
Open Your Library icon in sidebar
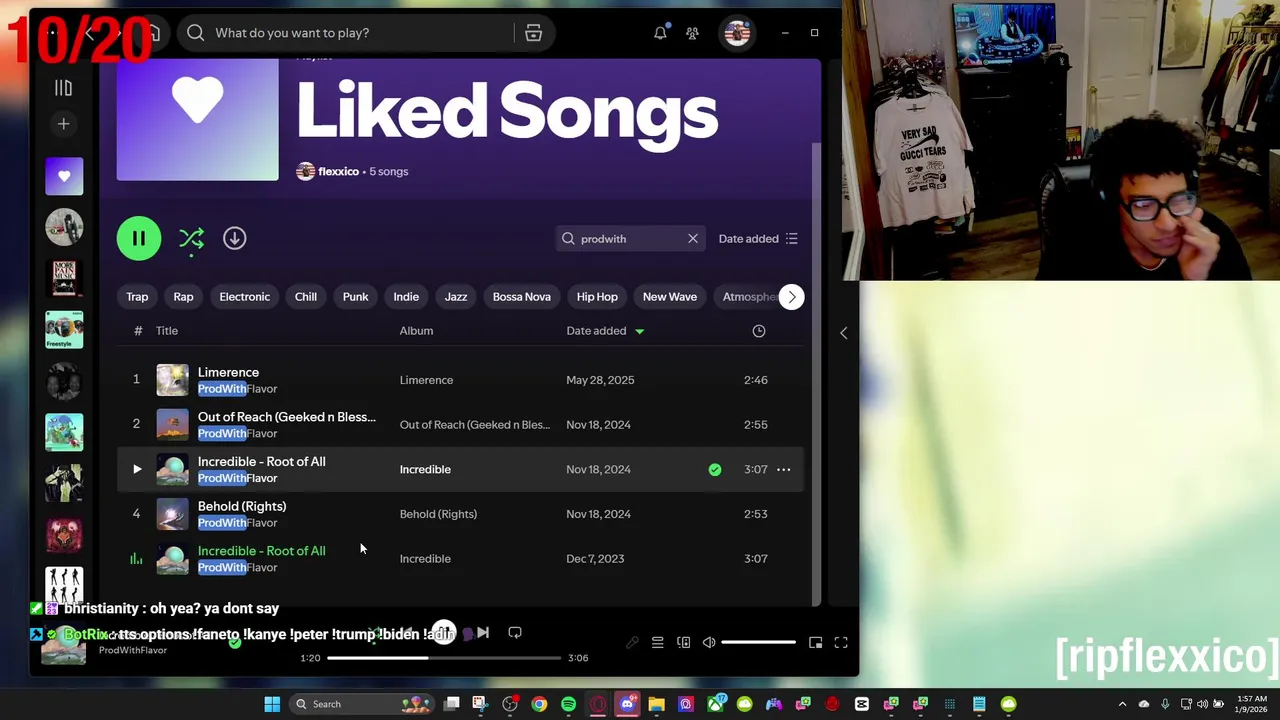[x=63, y=88]
